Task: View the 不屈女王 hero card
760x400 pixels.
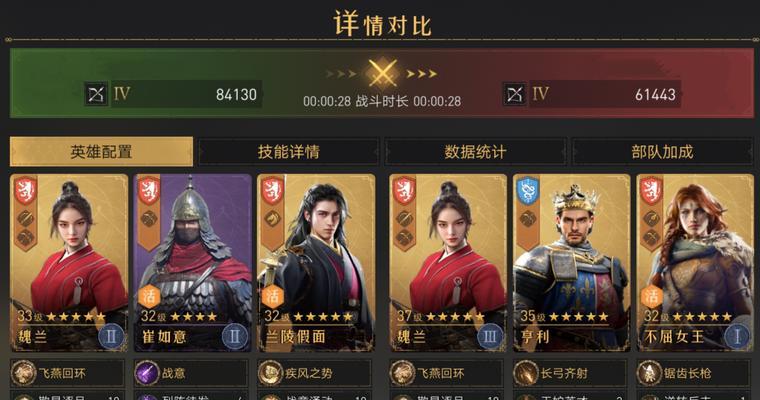Action: point(695,262)
